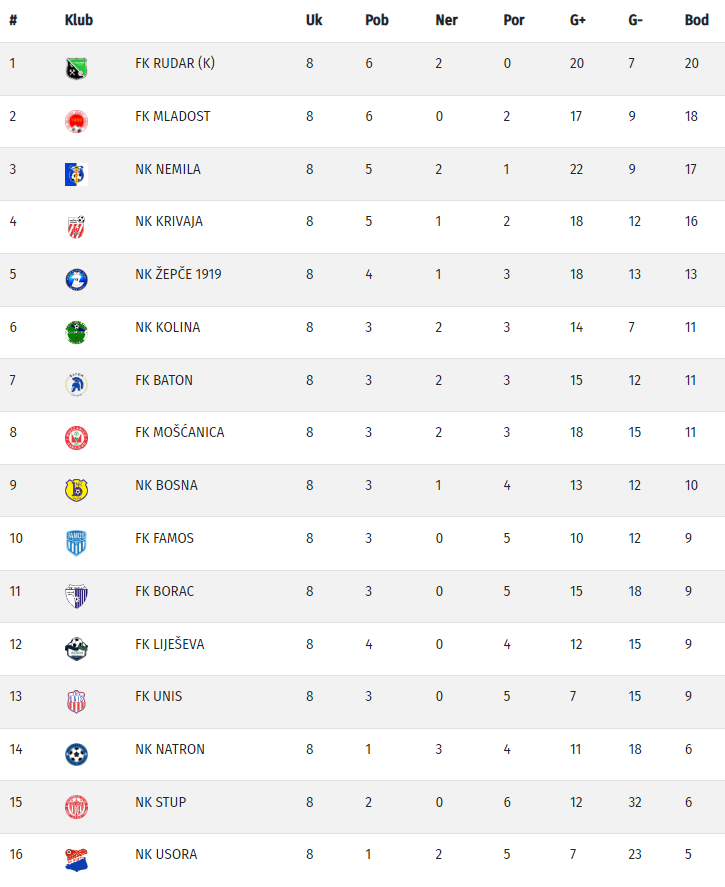Sort by the Pob column header
Image resolution: width=725 pixels, height=887 pixels.
click(376, 20)
